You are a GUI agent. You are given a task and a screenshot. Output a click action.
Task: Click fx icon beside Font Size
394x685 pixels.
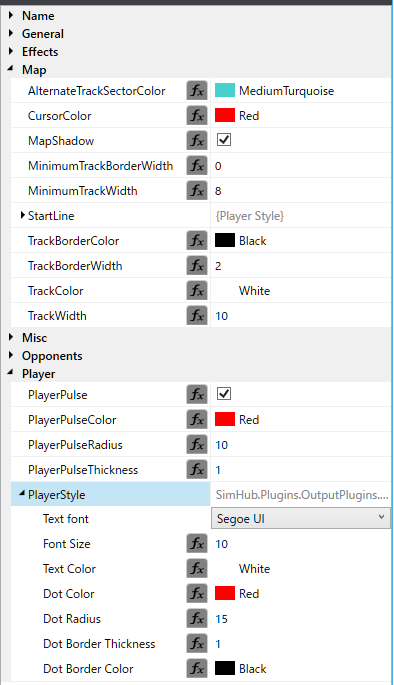(197, 544)
